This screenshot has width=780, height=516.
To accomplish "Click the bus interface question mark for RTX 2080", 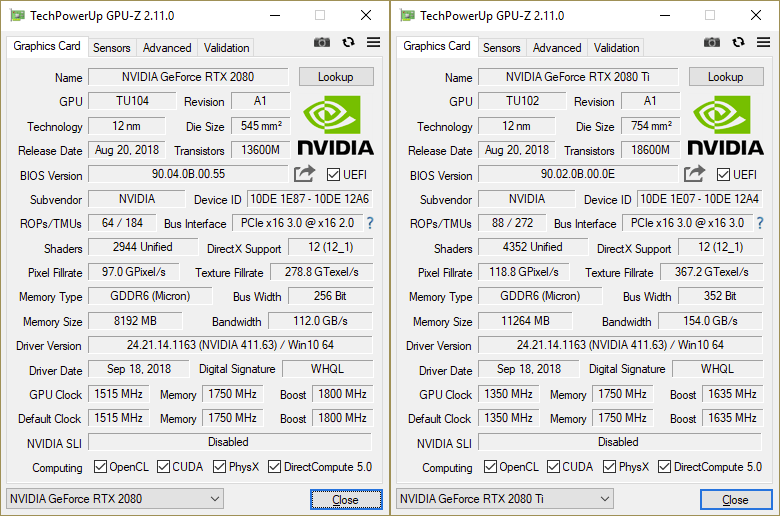I will click(370, 223).
